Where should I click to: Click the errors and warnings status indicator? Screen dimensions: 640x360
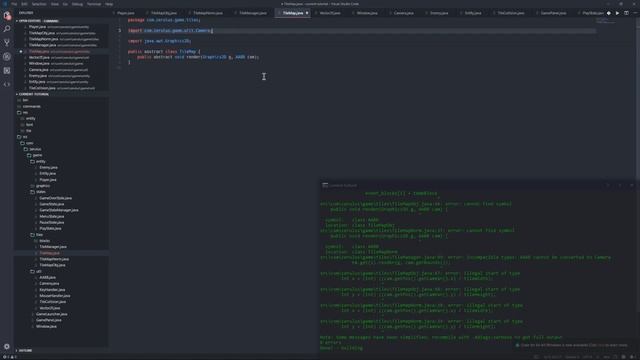(x=10, y=357)
